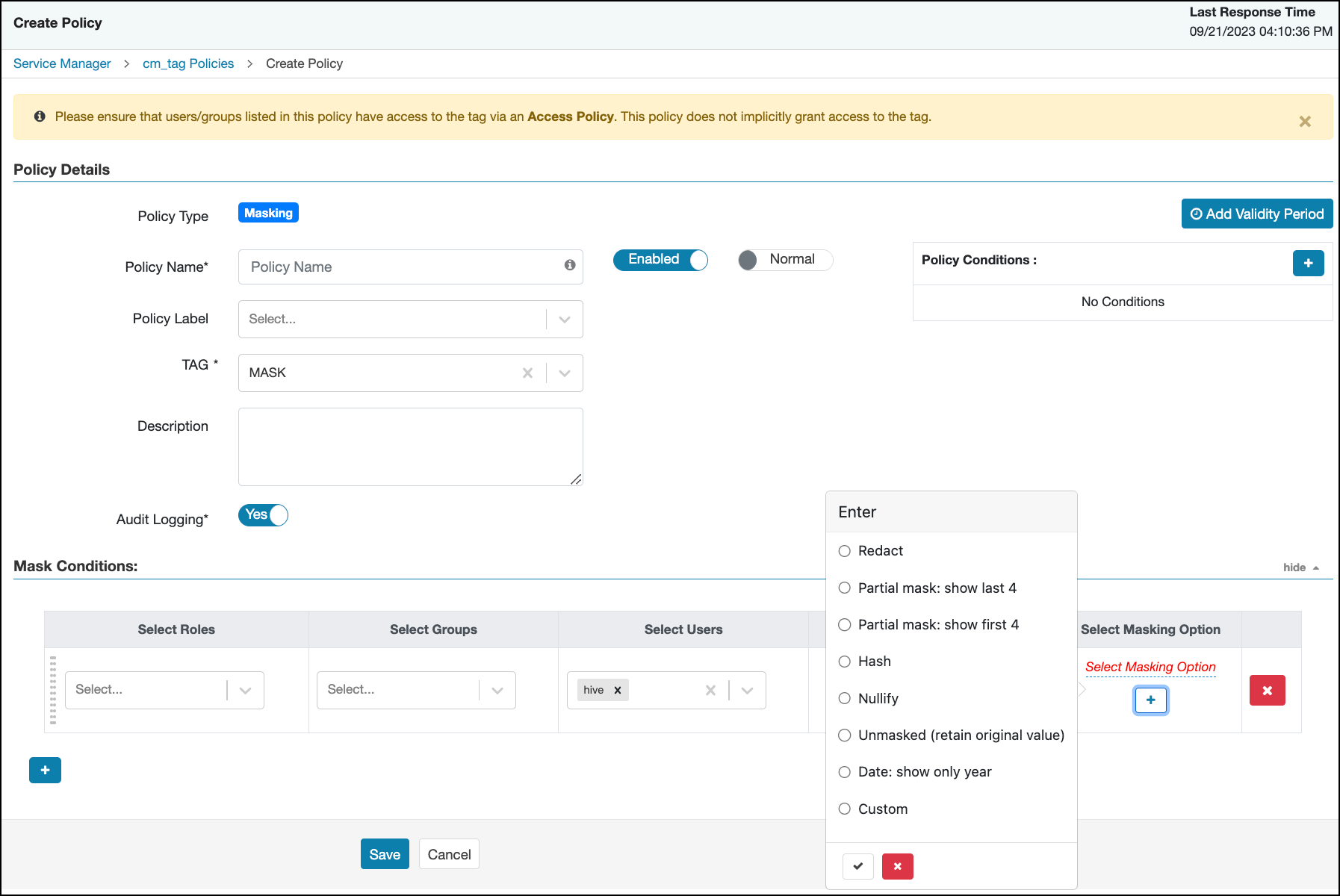Remove the hive user chip
This screenshot has width=1340, height=896.
point(618,690)
